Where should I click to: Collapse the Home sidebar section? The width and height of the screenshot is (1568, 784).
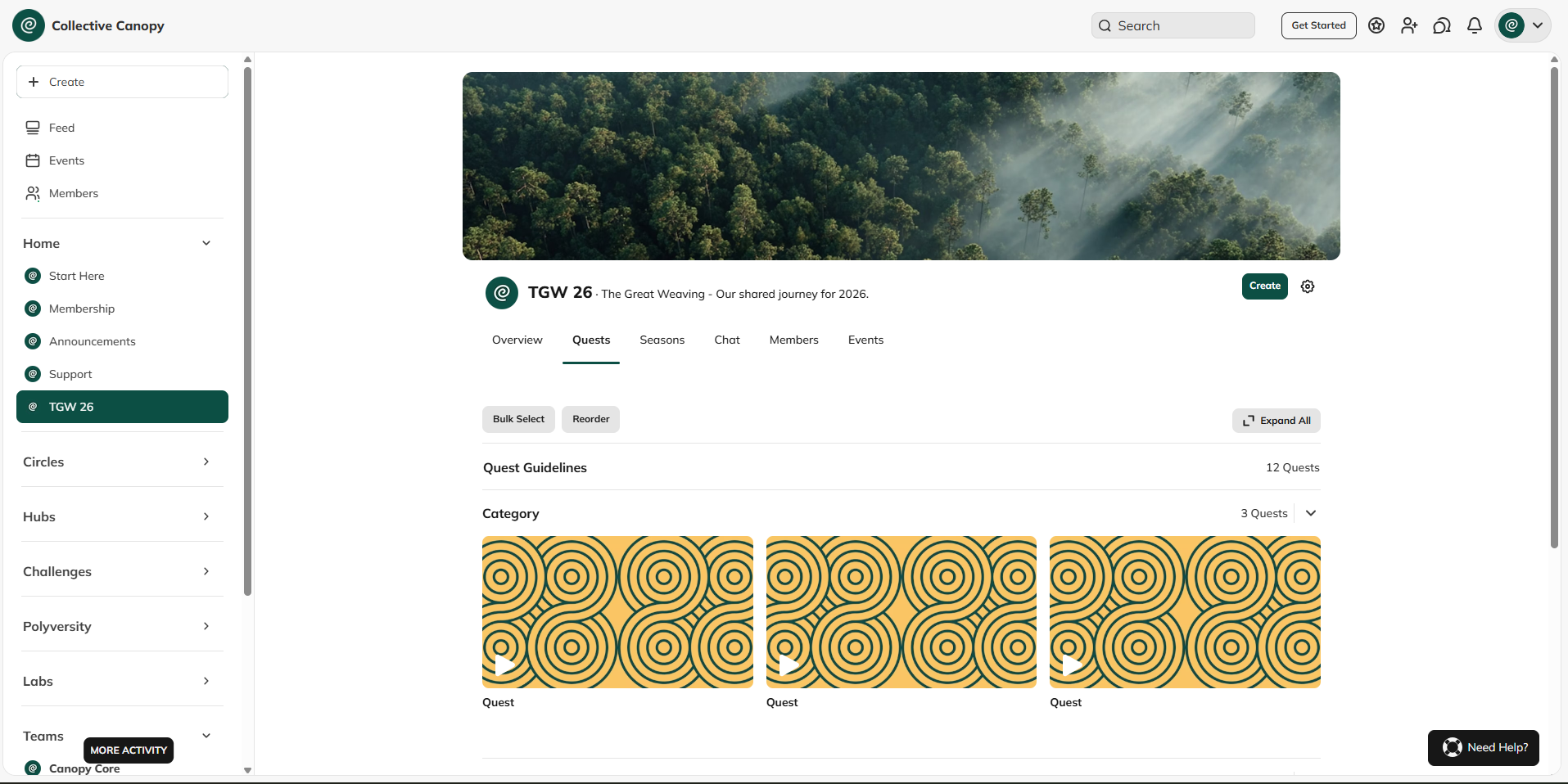(206, 243)
